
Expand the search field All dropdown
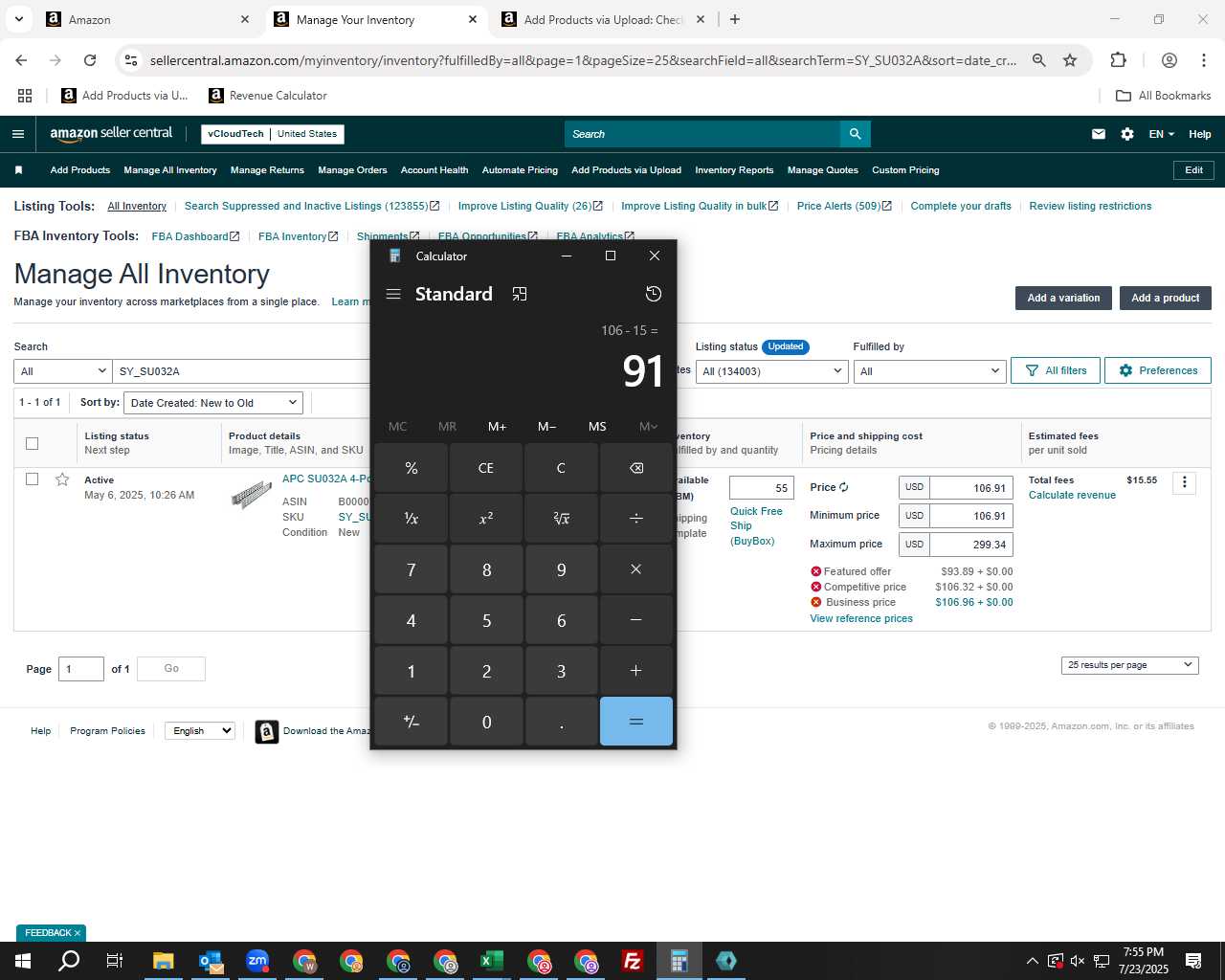(63, 371)
